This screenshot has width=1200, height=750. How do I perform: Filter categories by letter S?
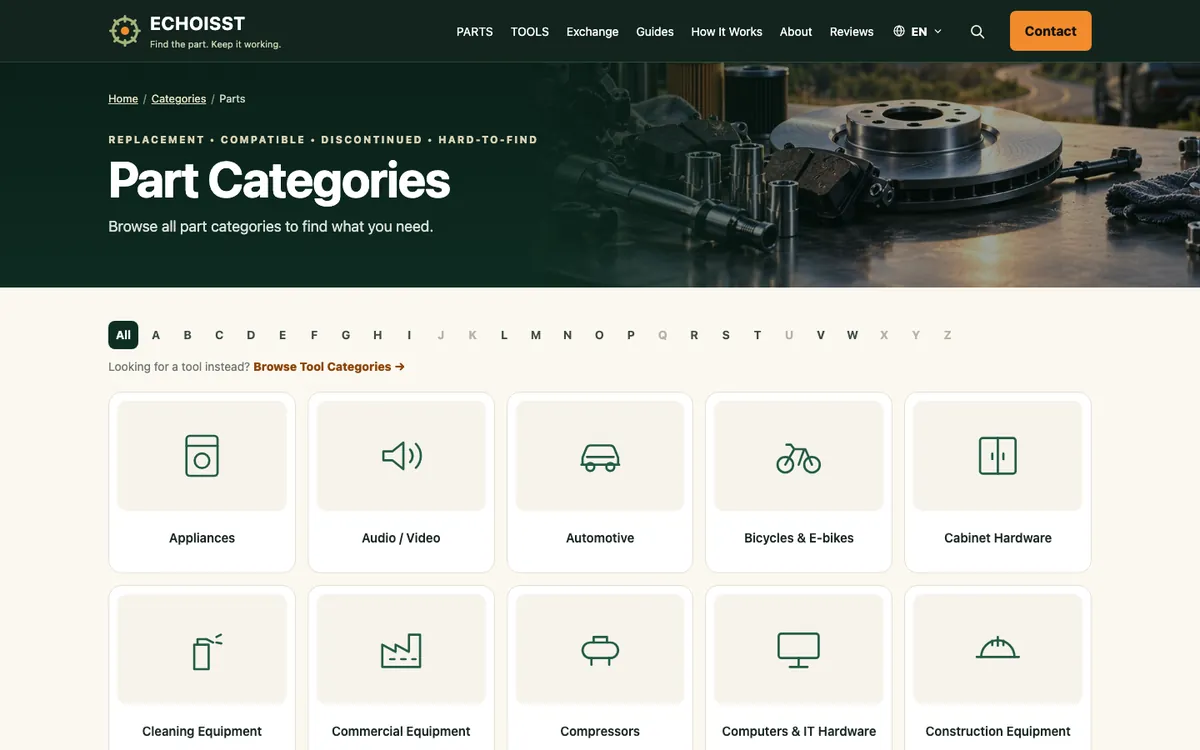point(726,335)
